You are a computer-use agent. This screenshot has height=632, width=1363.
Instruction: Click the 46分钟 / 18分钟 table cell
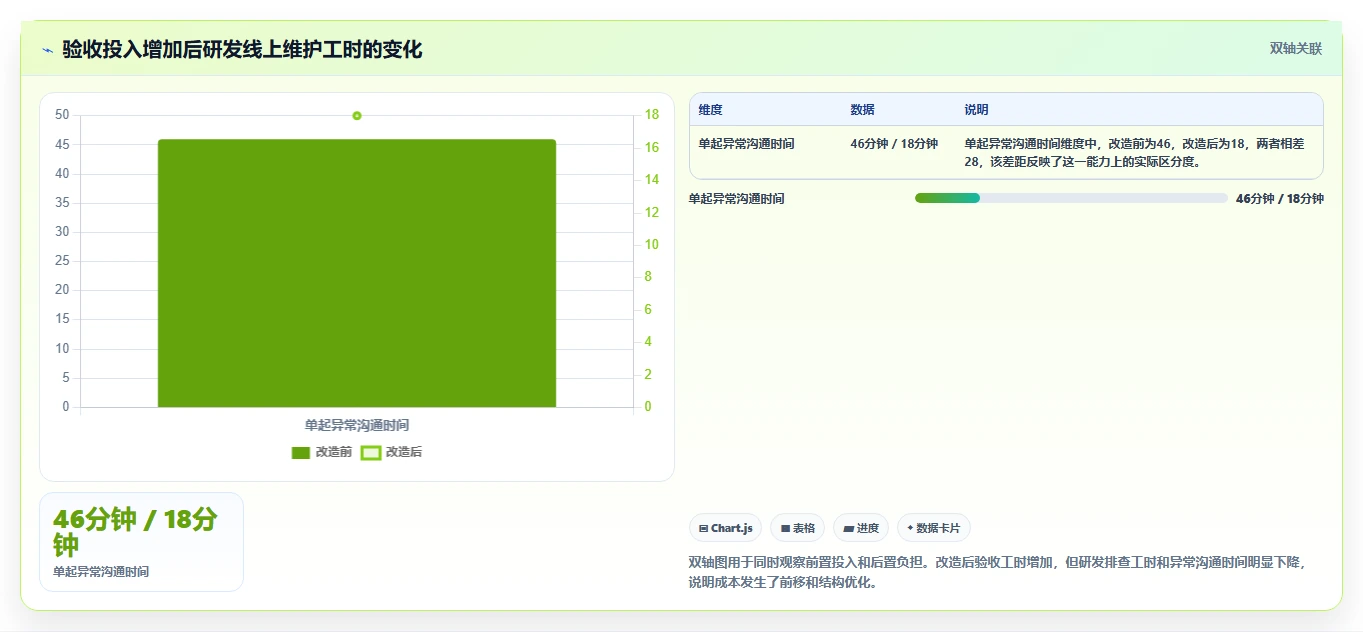click(895, 144)
